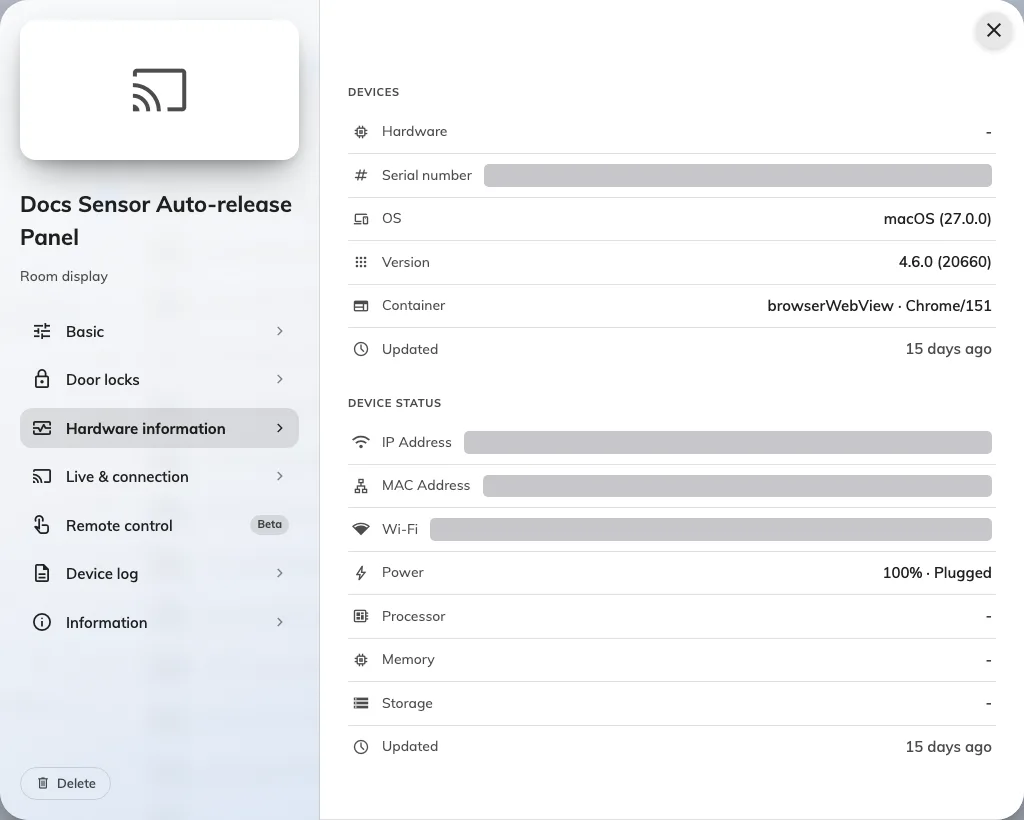Click the OS devices icon
Screen dimensions: 1024x820
click(360, 219)
